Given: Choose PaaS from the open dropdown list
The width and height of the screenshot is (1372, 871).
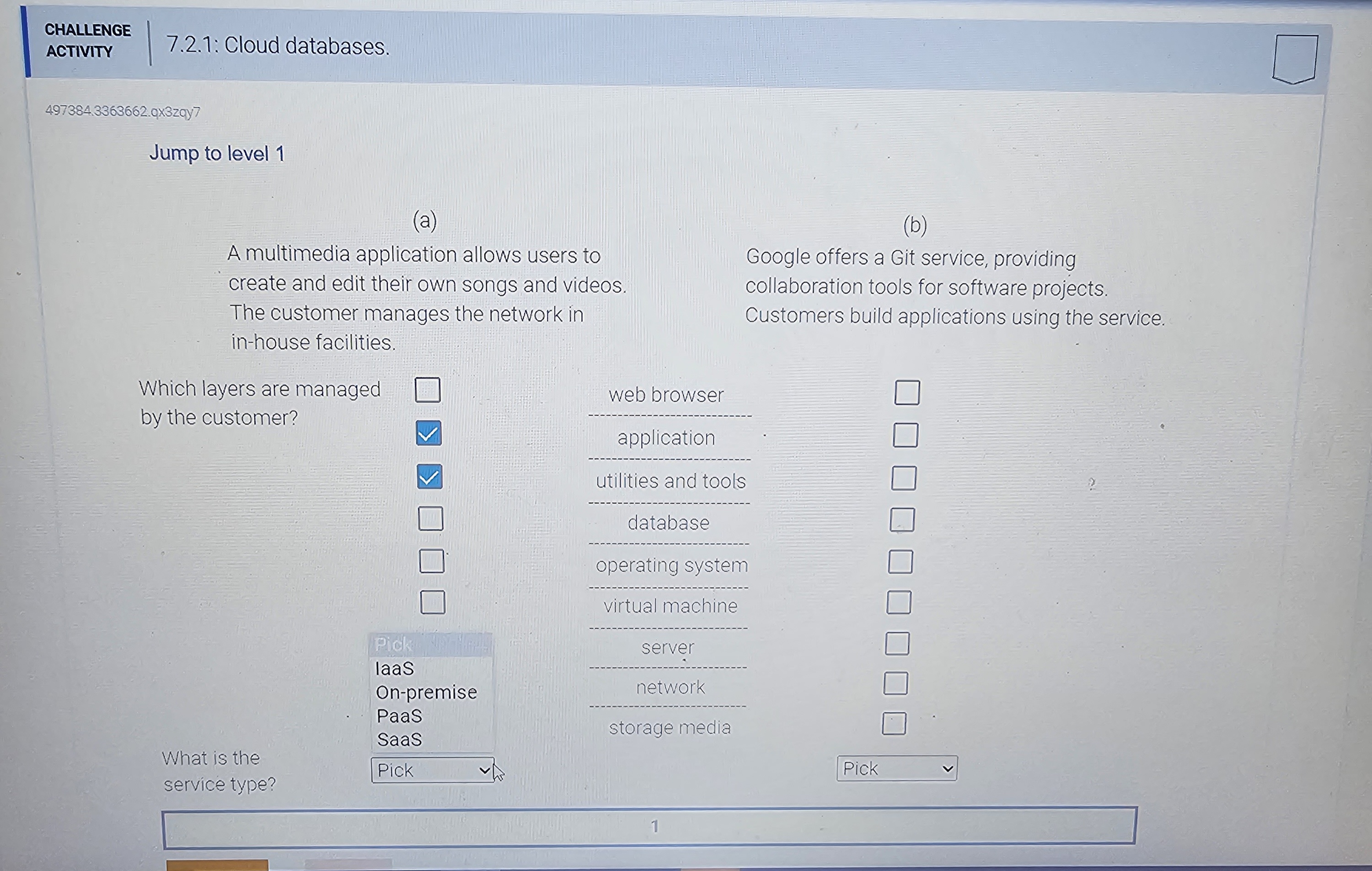Looking at the screenshot, I should click(x=431, y=716).
